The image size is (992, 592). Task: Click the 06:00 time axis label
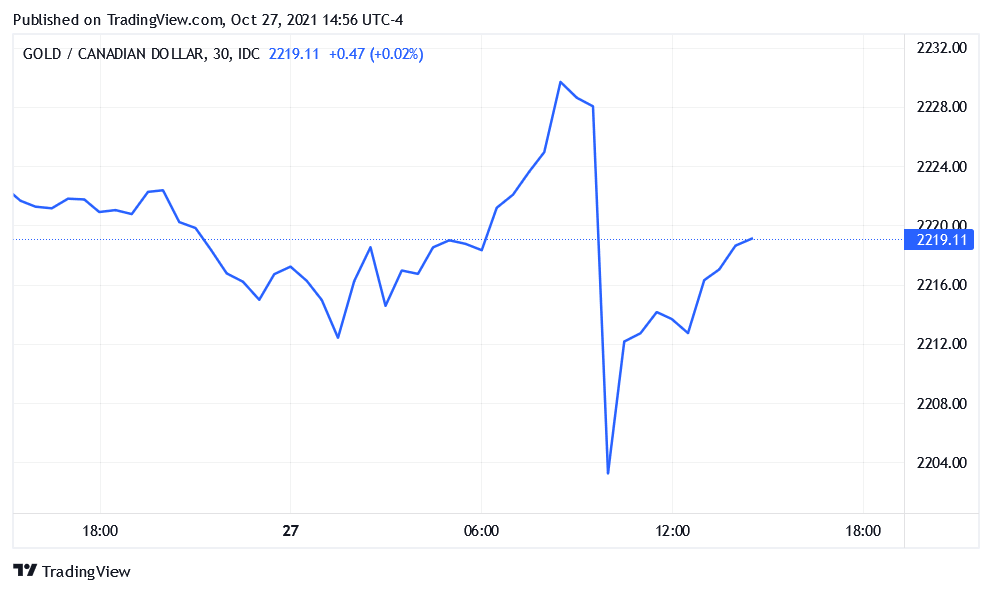click(482, 531)
